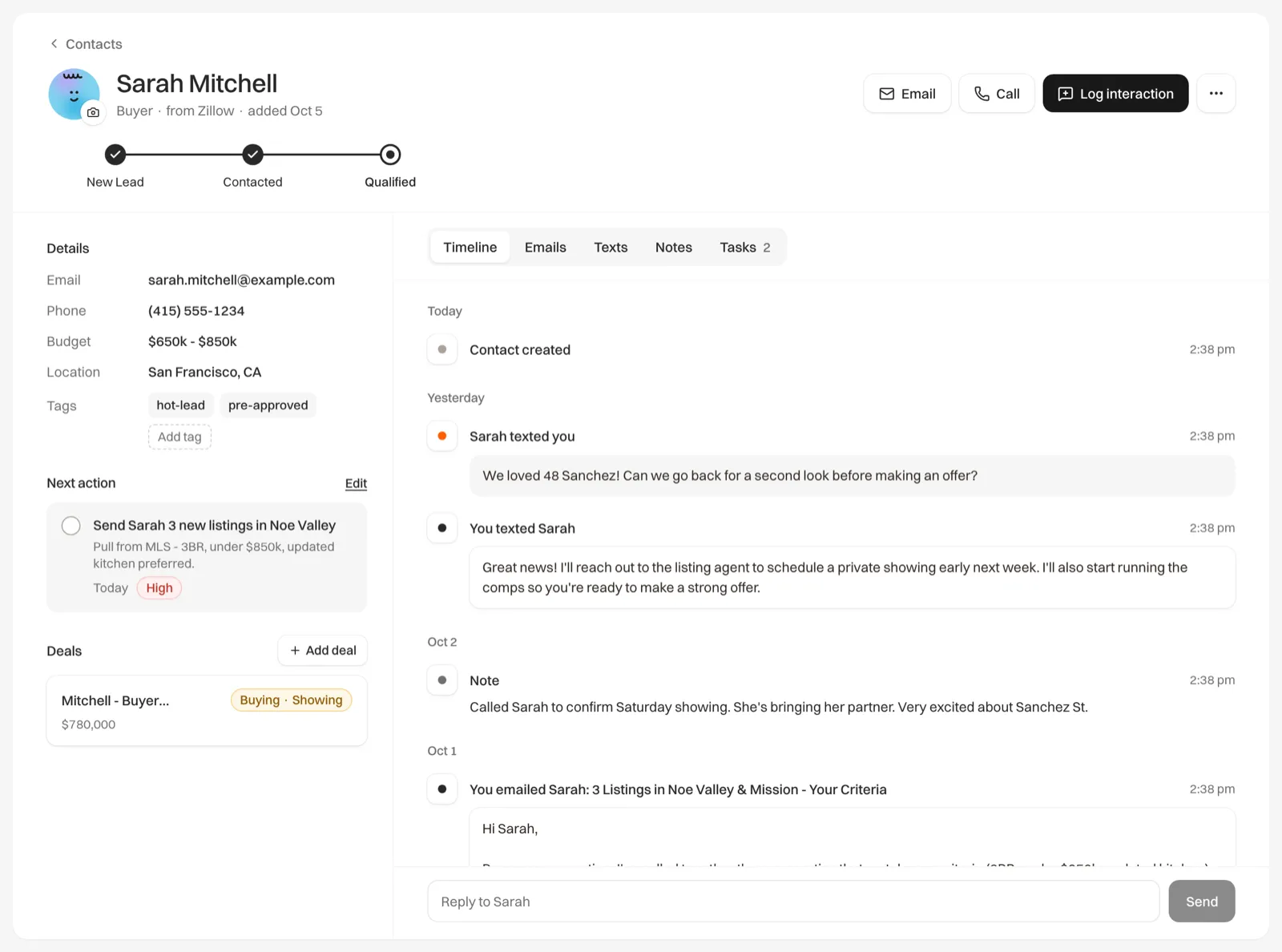Select the New Lead pipeline stage
Screen dimensions: 1282x952
pos(115,155)
